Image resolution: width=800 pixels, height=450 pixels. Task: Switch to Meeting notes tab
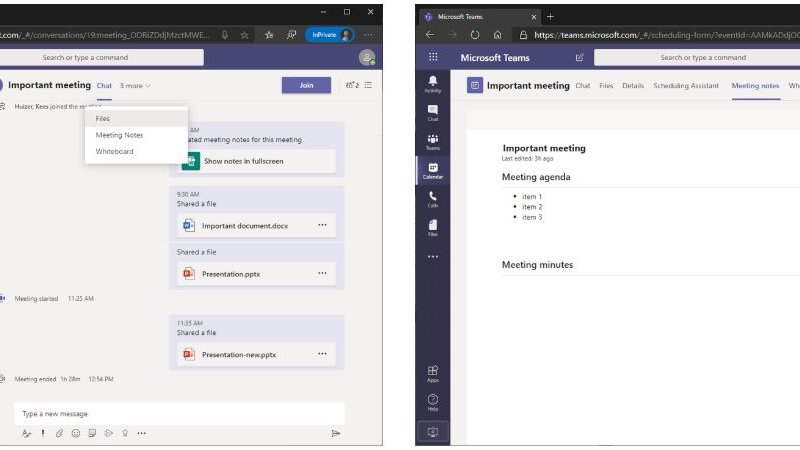point(755,86)
